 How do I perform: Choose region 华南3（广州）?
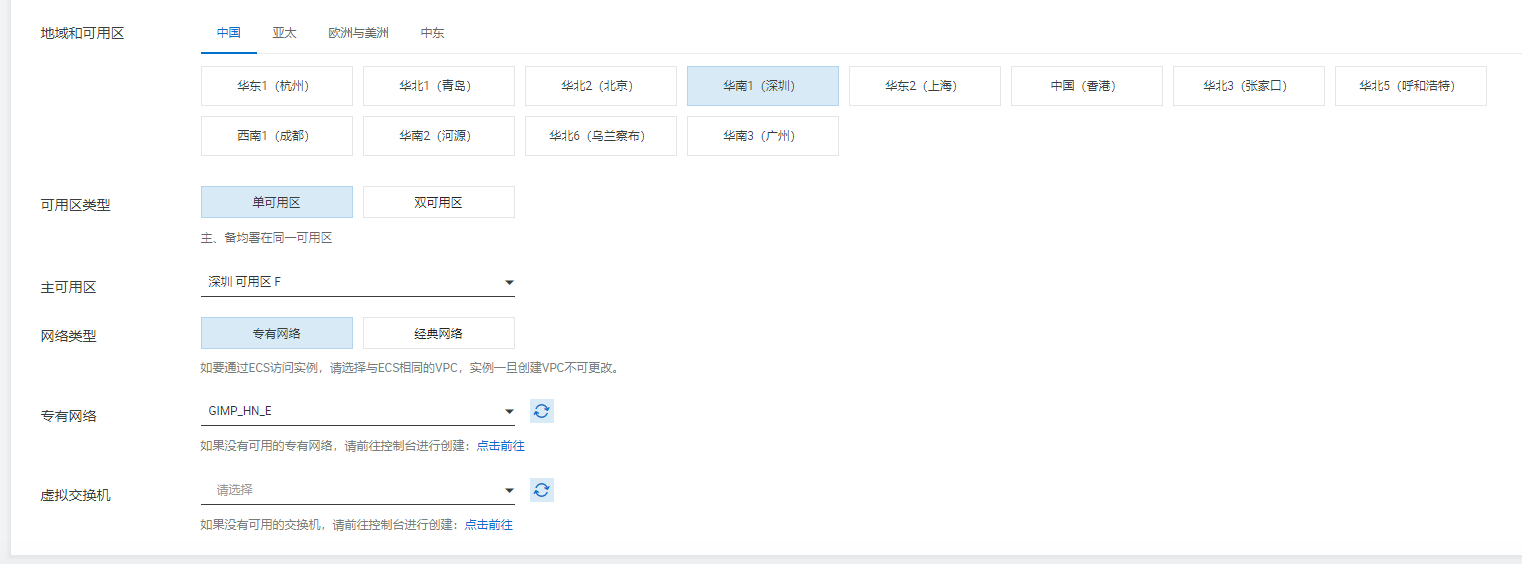[x=763, y=136]
